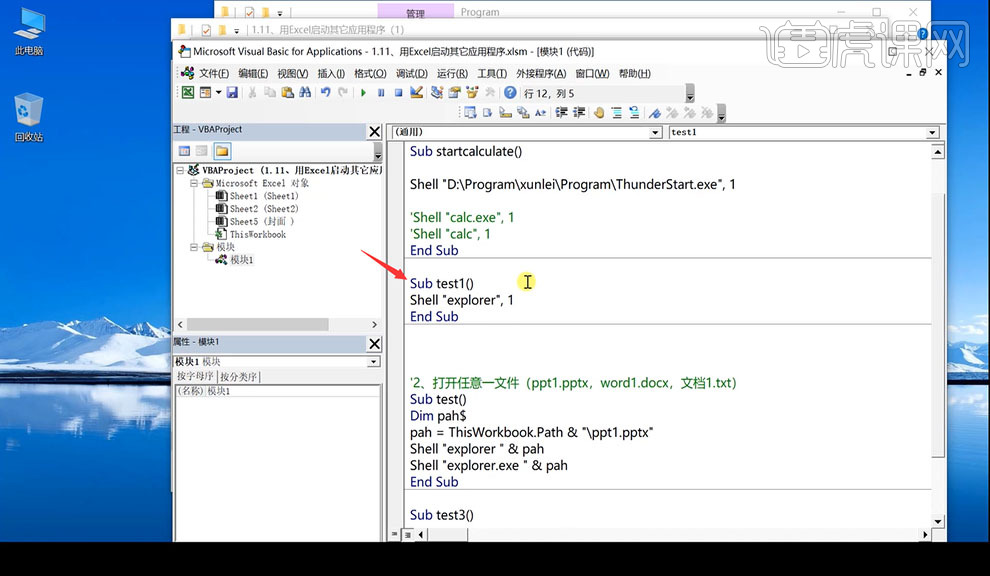Switch to Excel via the green Excel icon

[x=188, y=93]
